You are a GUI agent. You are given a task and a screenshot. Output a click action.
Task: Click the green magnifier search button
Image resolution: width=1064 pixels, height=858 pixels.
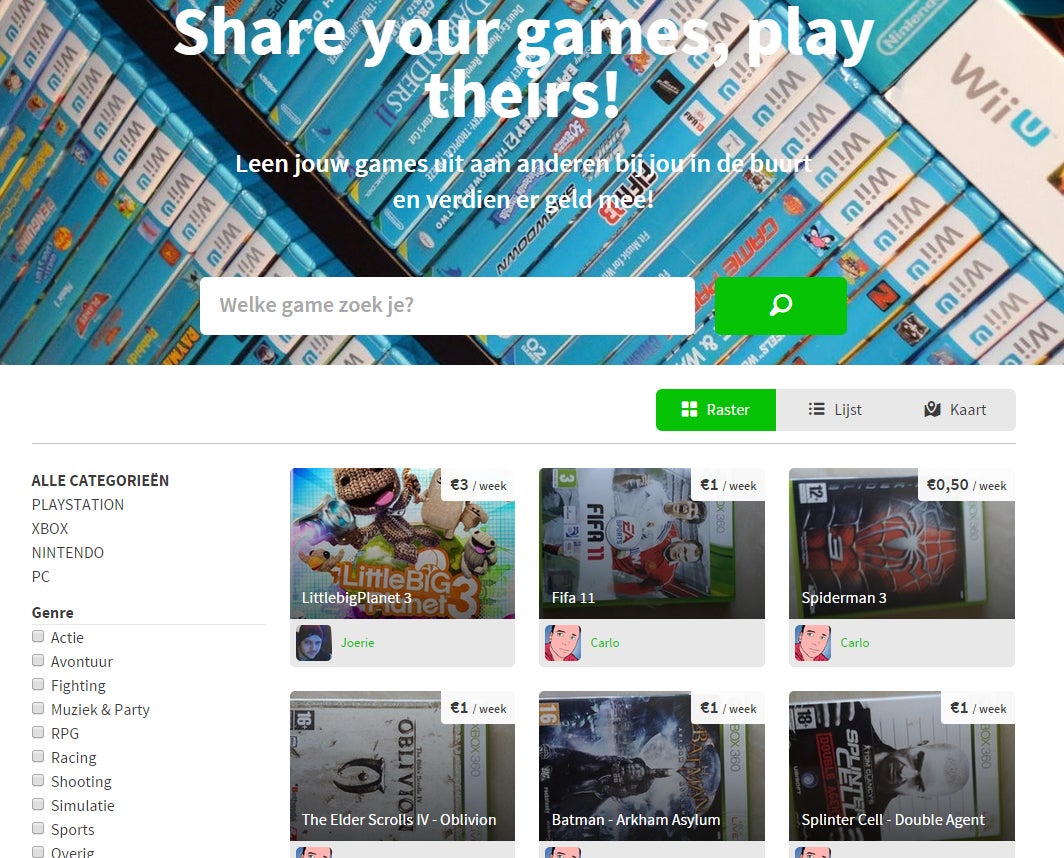point(780,305)
